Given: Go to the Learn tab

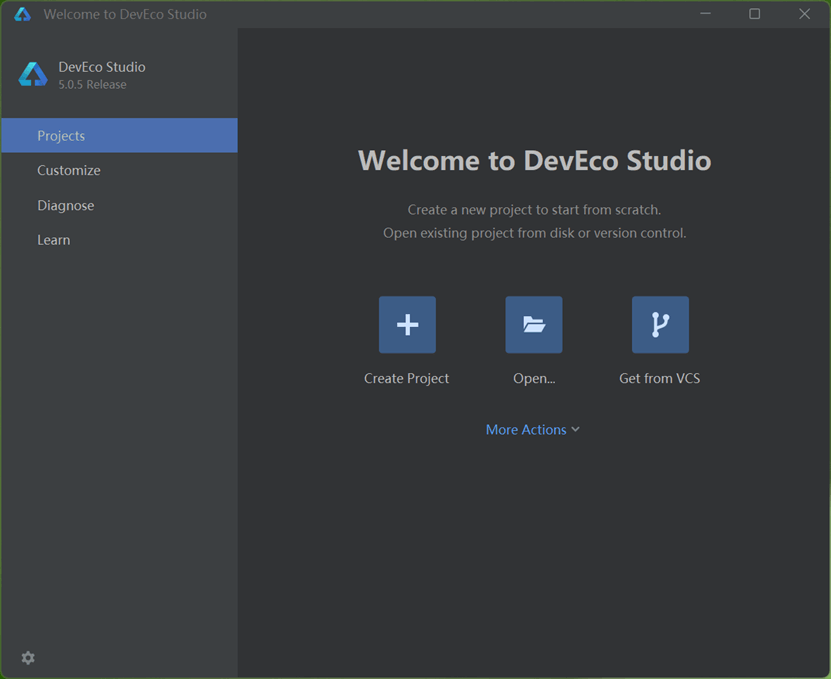Looking at the screenshot, I should pos(119,240).
